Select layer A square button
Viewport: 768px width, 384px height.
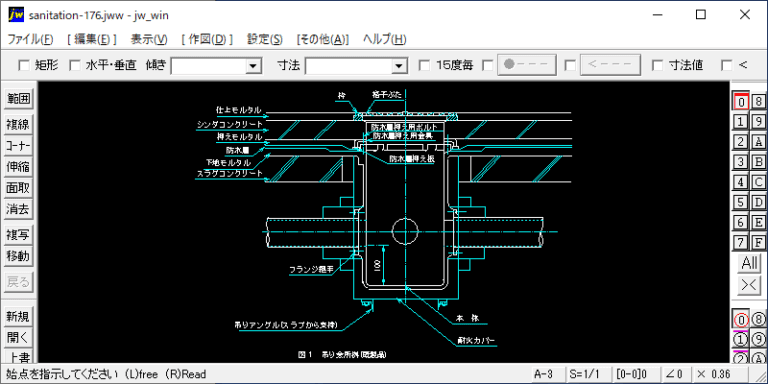pyautogui.click(x=759, y=142)
